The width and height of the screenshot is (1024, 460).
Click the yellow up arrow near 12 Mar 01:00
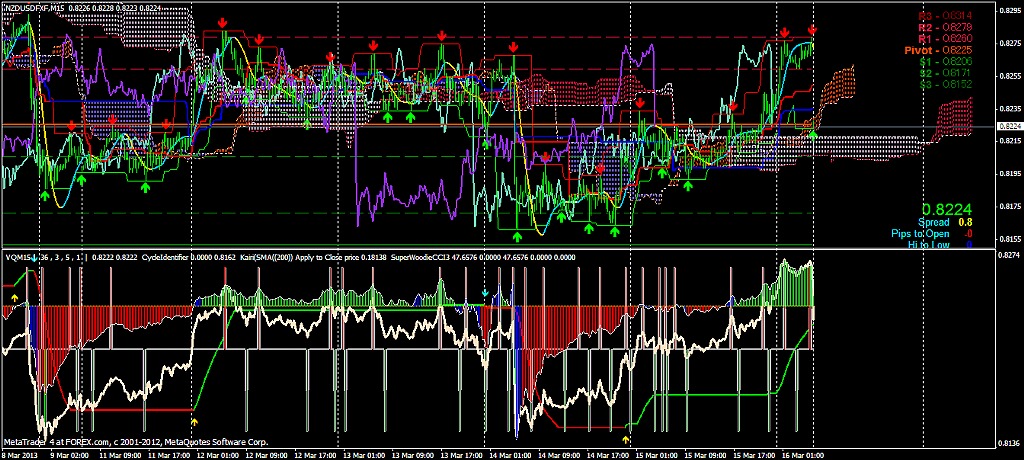click(x=194, y=423)
